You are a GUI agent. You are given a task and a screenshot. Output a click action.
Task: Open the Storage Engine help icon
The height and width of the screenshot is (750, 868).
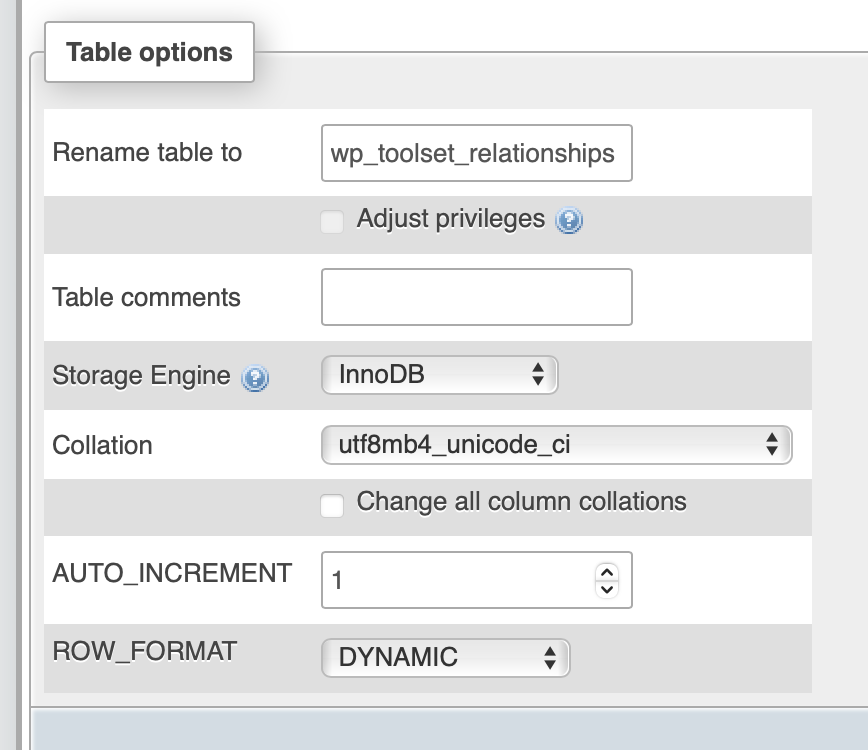[255, 378]
